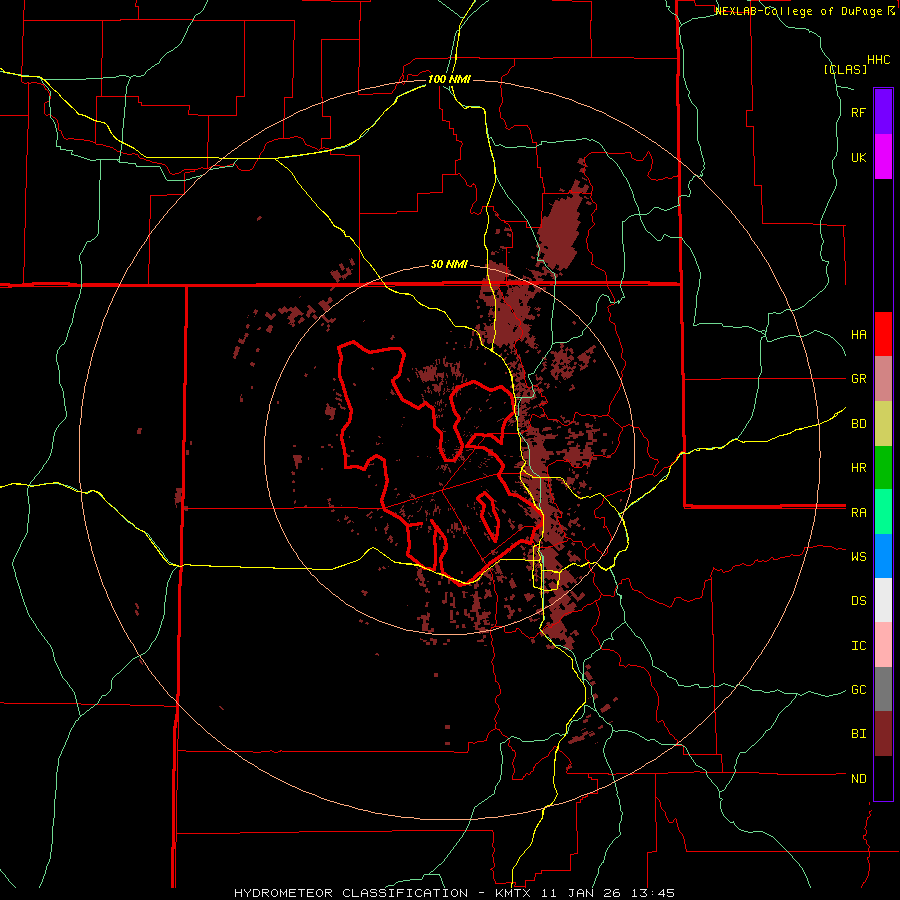This screenshot has height=900, width=900.
Task: Click the UK legend label
Action: 859,157
